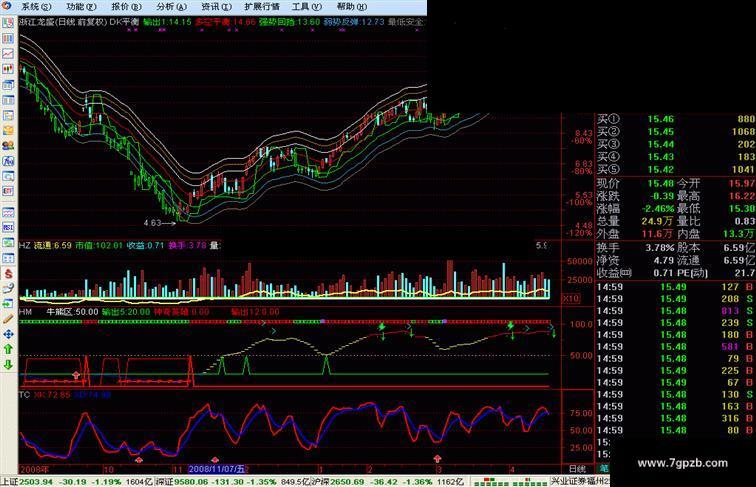756x487 pixels.
Task: Click the two-people users sidebar icon
Action: [8, 146]
